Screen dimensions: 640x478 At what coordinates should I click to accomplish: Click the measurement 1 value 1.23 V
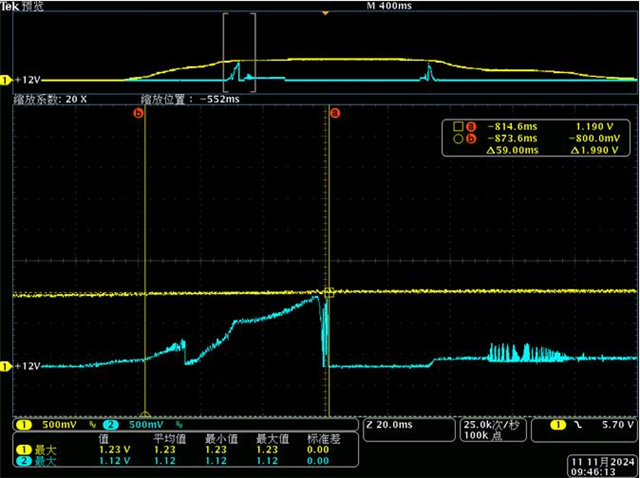point(115,450)
